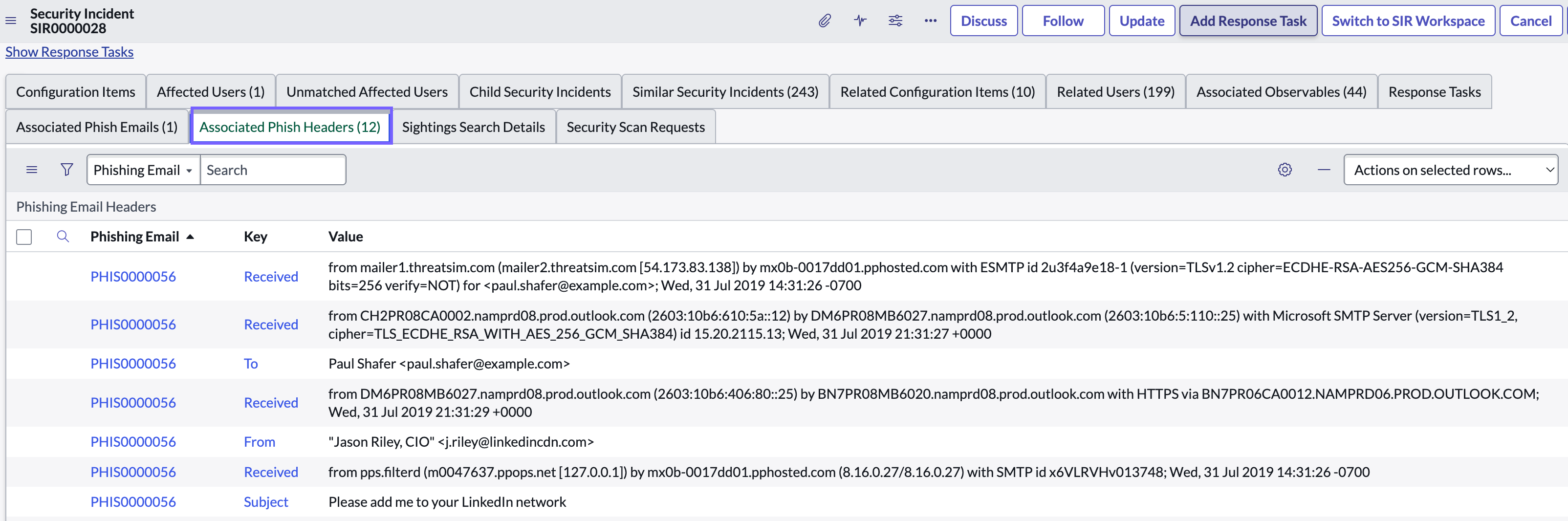Sort by the Key column header
The width and height of the screenshot is (1568, 521).
[x=256, y=237]
